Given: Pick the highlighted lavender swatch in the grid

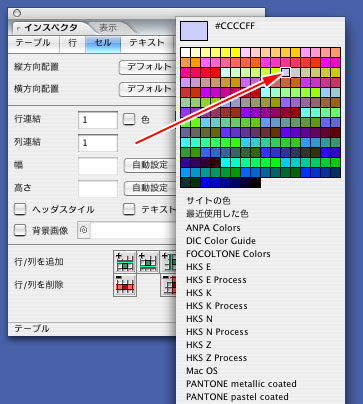Looking at the screenshot, I should coord(285,72).
